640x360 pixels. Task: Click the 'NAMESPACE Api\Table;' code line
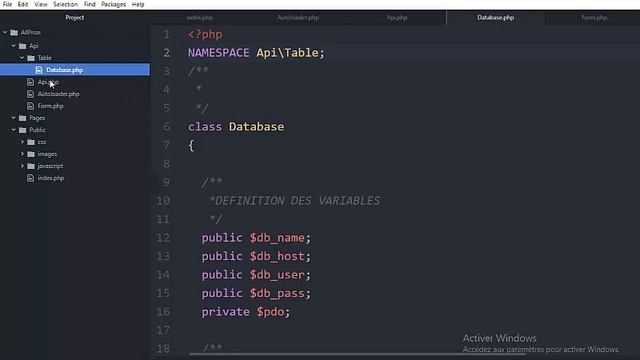pyautogui.click(x=256, y=53)
